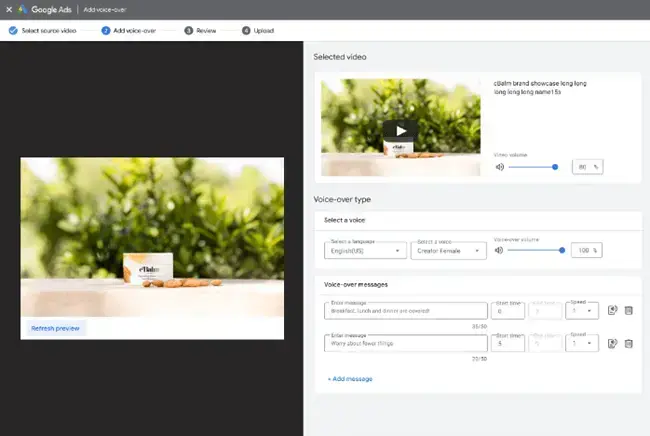Adjust the Voice-over volume slider
The image size is (650, 436).
[562, 250]
